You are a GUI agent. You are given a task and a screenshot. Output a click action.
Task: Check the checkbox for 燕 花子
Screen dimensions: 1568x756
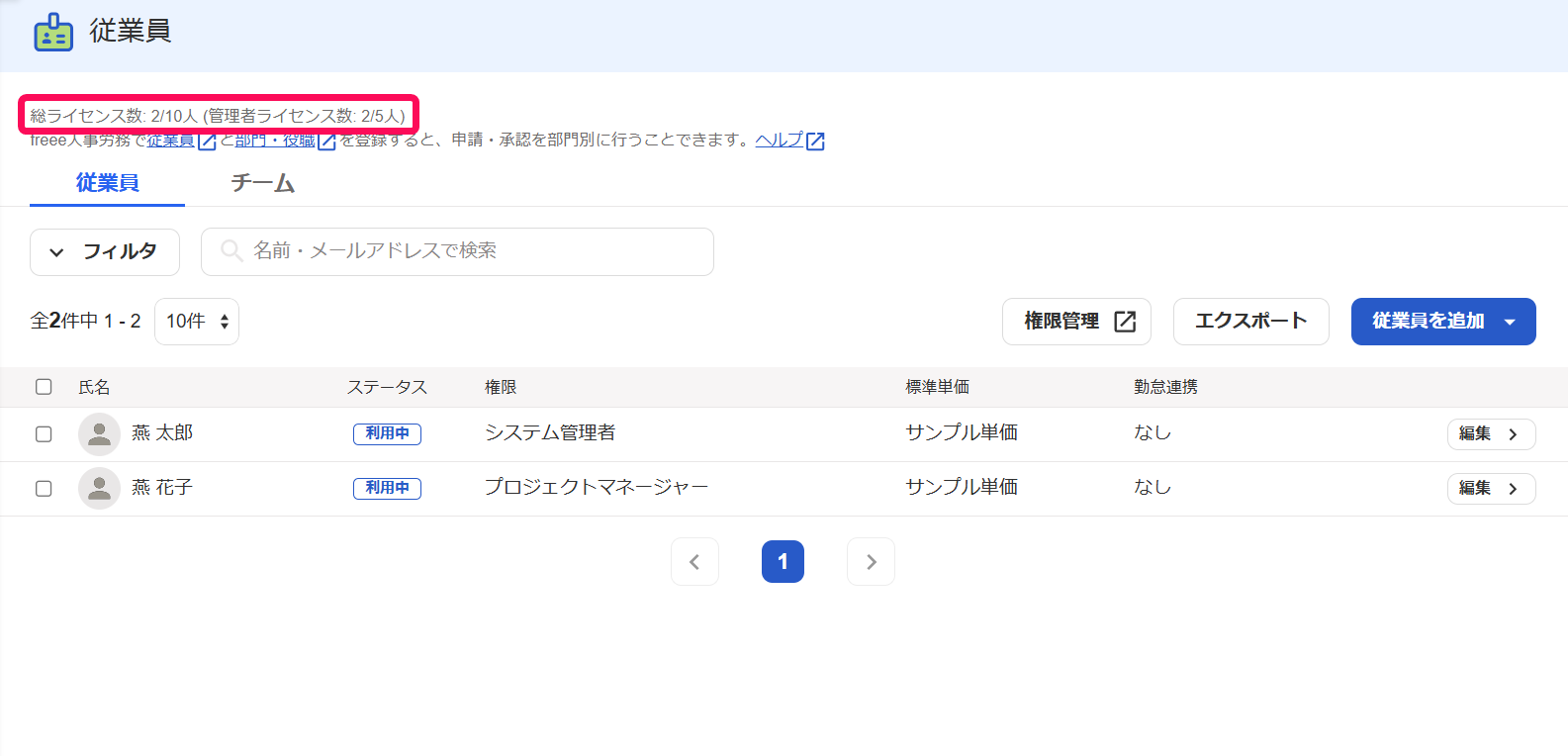(44, 488)
